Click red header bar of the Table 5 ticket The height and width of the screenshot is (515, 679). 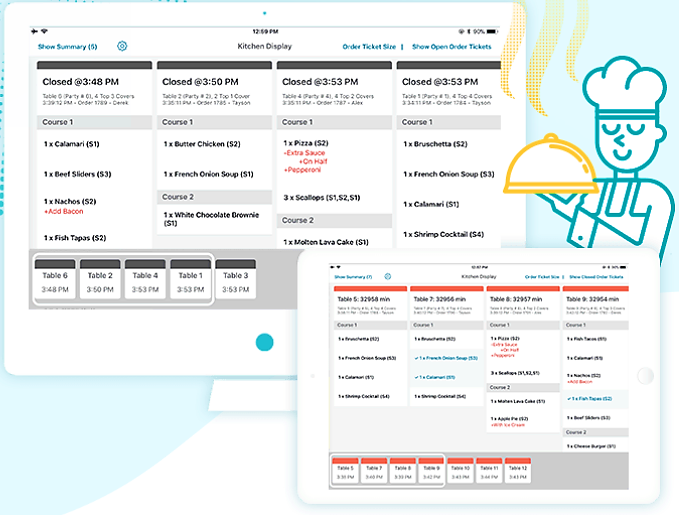(x=369, y=289)
